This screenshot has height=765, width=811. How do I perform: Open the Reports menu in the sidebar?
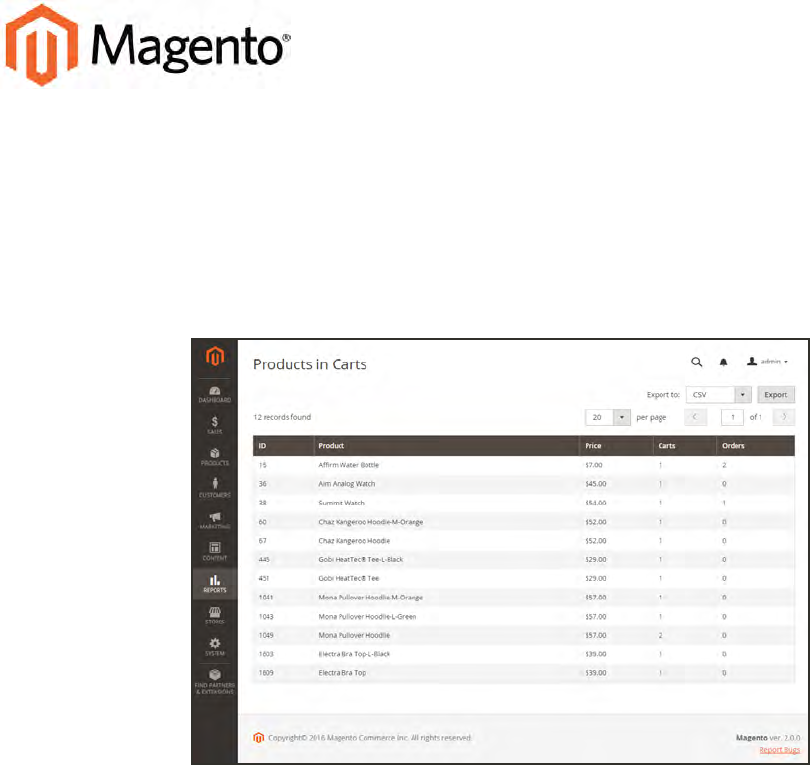click(x=215, y=584)
